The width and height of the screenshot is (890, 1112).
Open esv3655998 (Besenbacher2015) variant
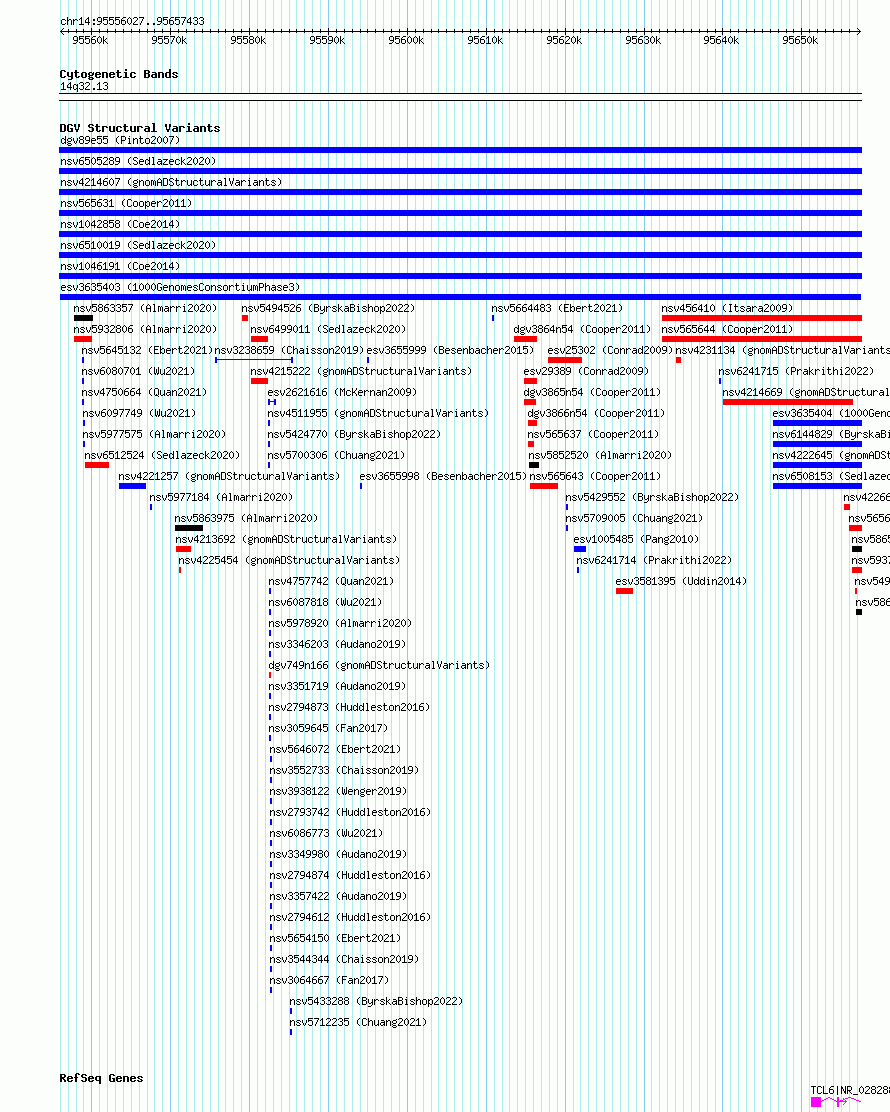443,477
